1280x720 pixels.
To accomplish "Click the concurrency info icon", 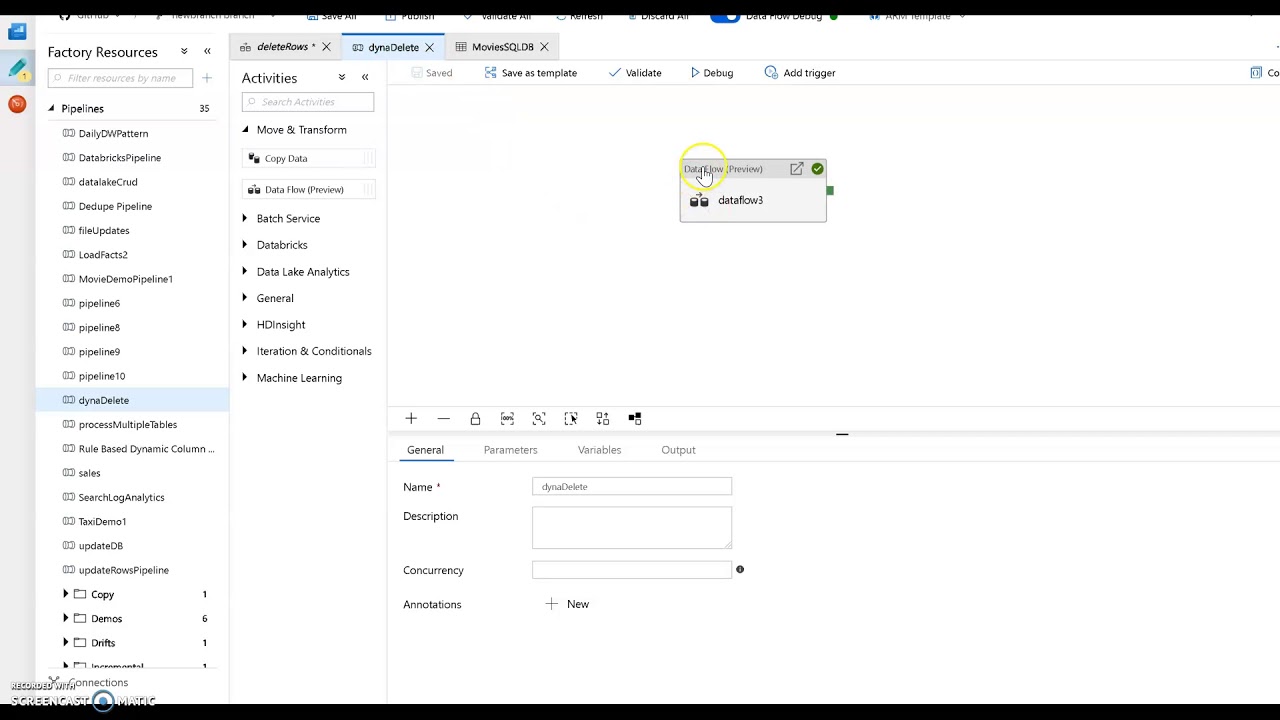I will click(740, 569).
